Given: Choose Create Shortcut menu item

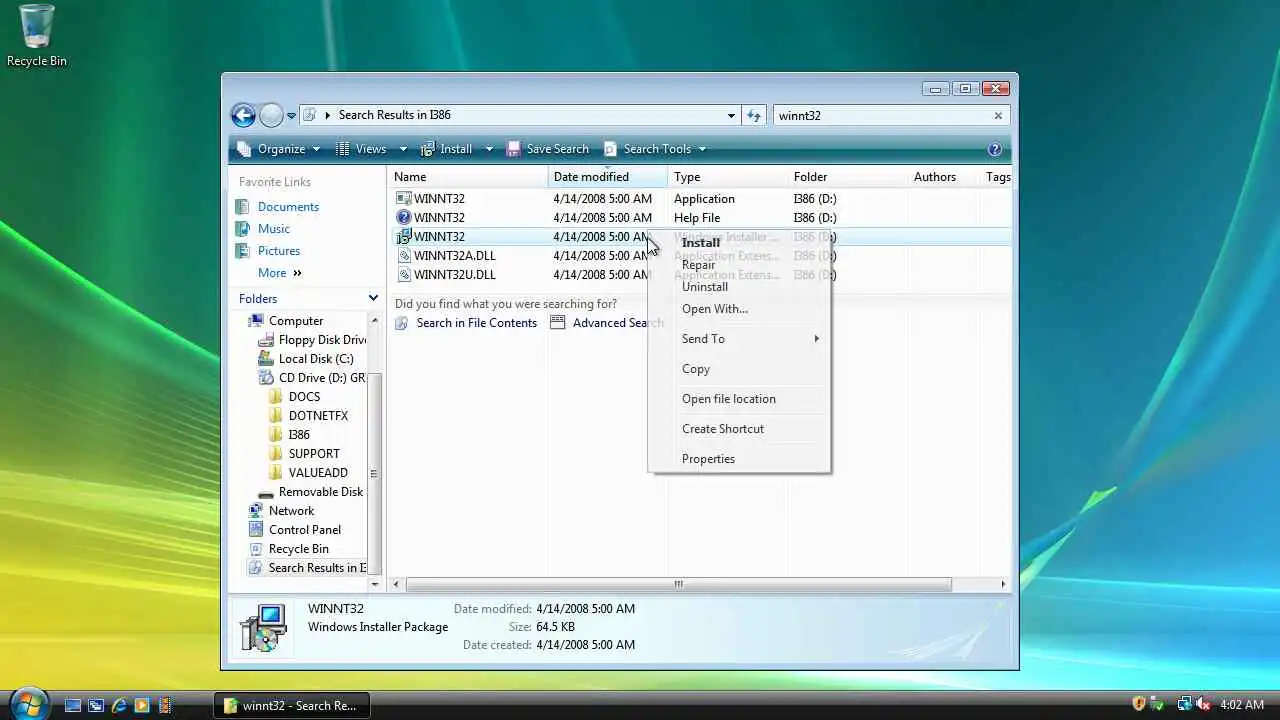Looking at the screenshot, I should click(739, 429).
